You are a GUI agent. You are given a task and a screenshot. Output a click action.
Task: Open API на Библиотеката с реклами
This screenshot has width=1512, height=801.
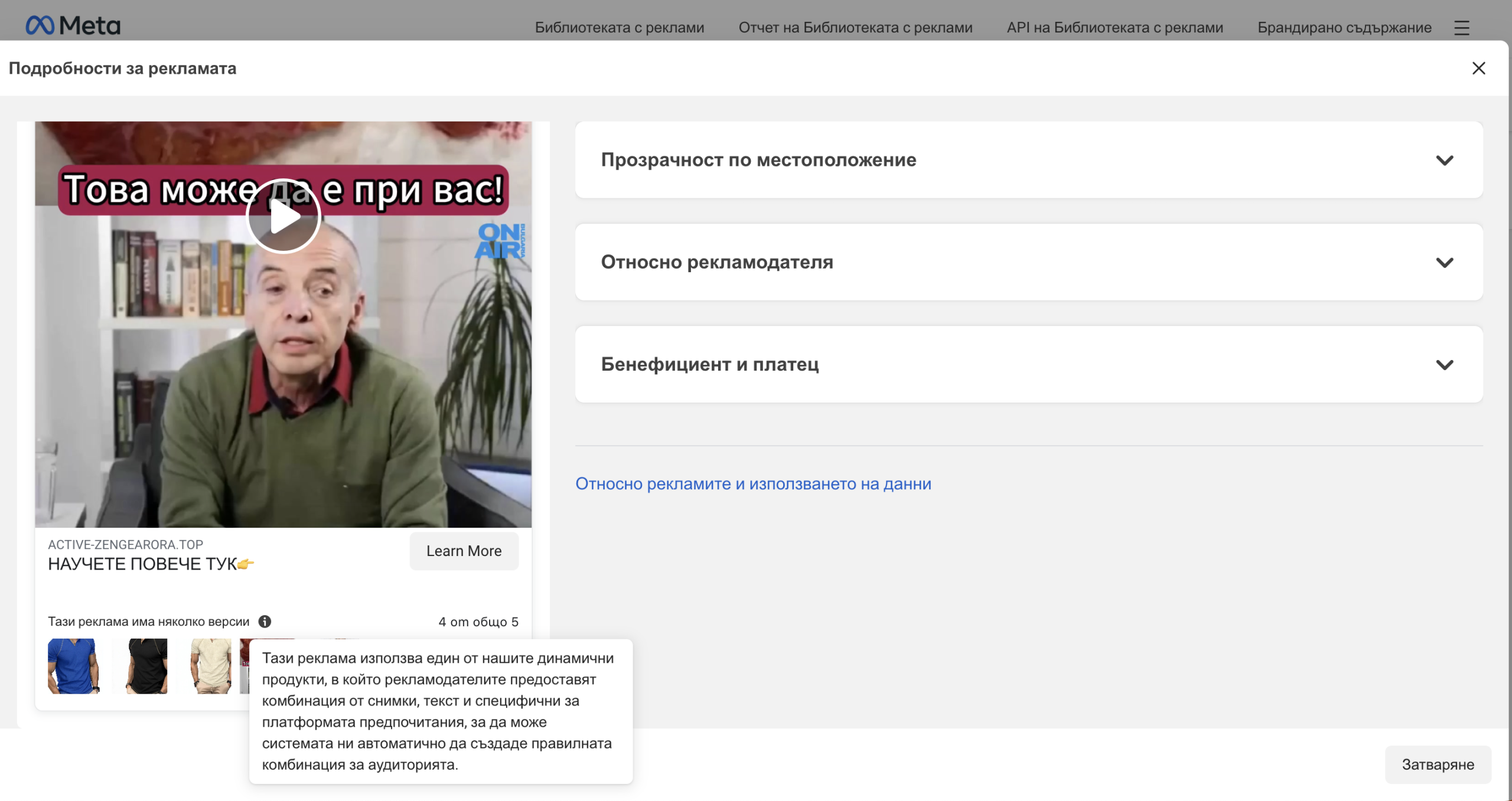1115,27
